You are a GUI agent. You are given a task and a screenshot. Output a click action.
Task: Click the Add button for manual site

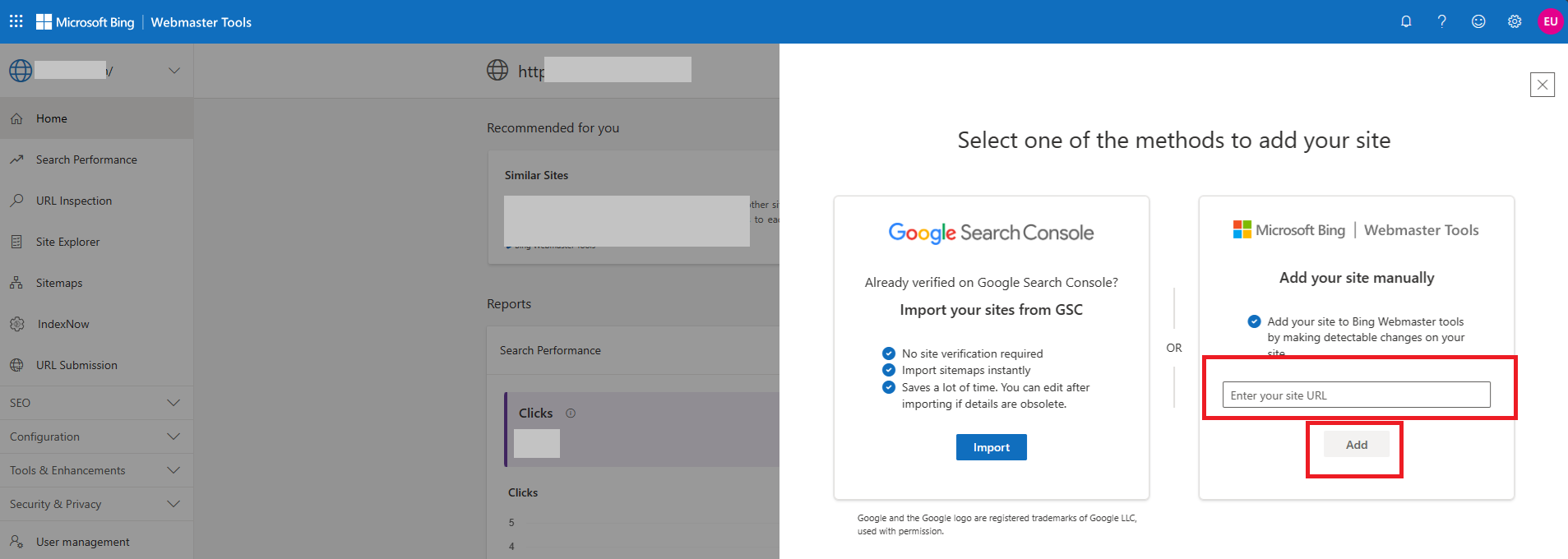(x=1357, y=445)
